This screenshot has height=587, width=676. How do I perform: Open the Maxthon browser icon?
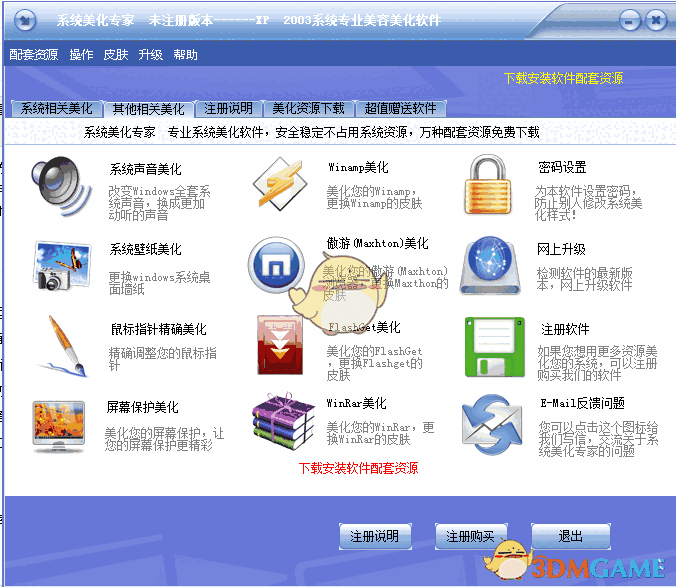(x=276, y=264)
